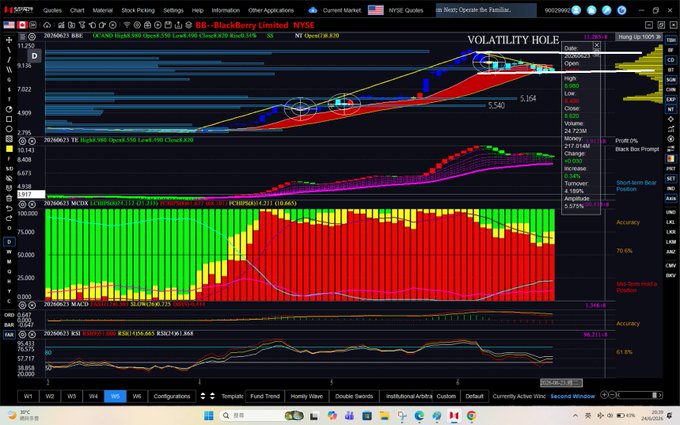This screenshot has height=425, width=680.
Task: Switch to the W3 window tab
Action: [x=72, y=396]
